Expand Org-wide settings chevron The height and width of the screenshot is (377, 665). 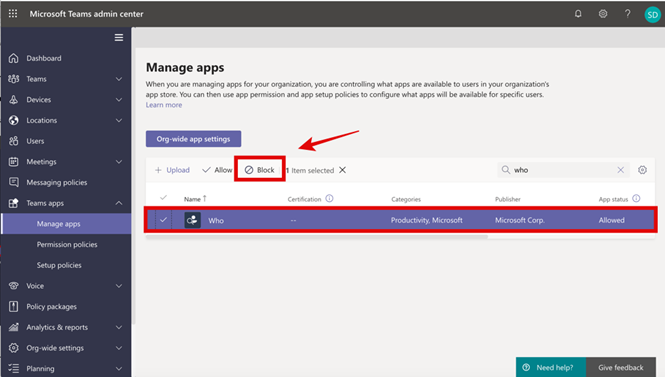click(x=119, y=348)
